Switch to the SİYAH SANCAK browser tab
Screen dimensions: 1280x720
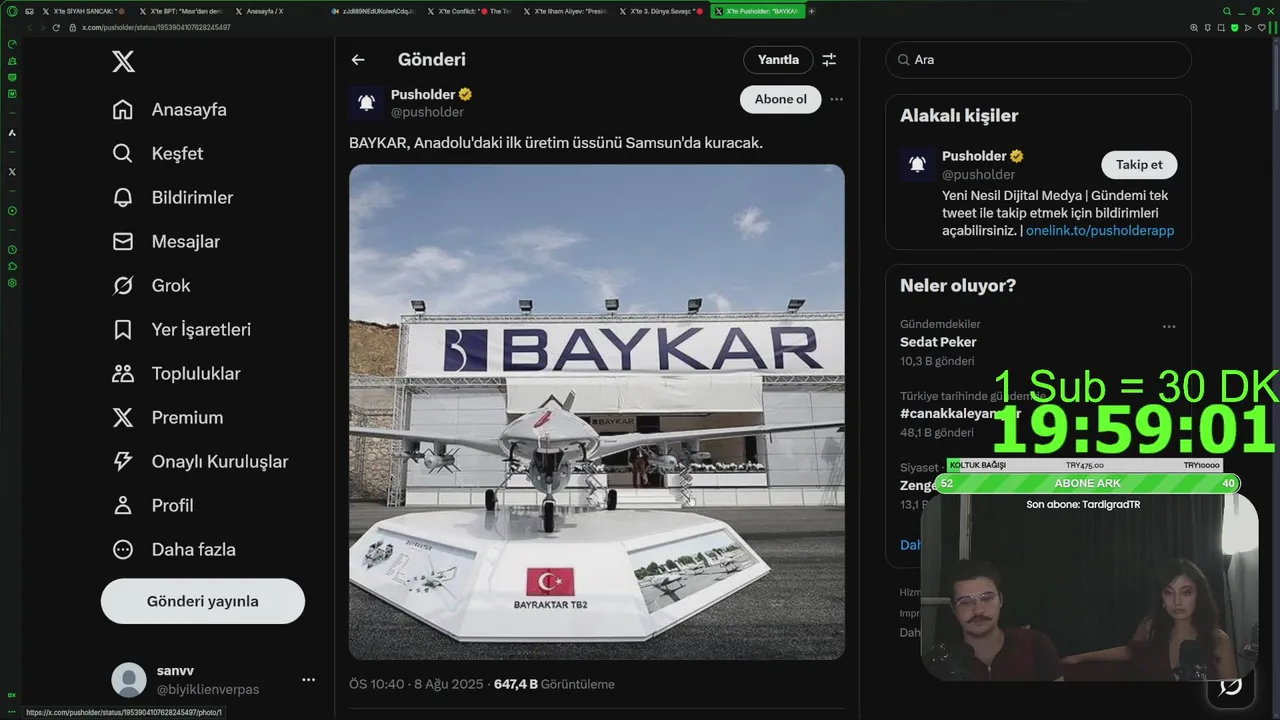tap(83, 11)
